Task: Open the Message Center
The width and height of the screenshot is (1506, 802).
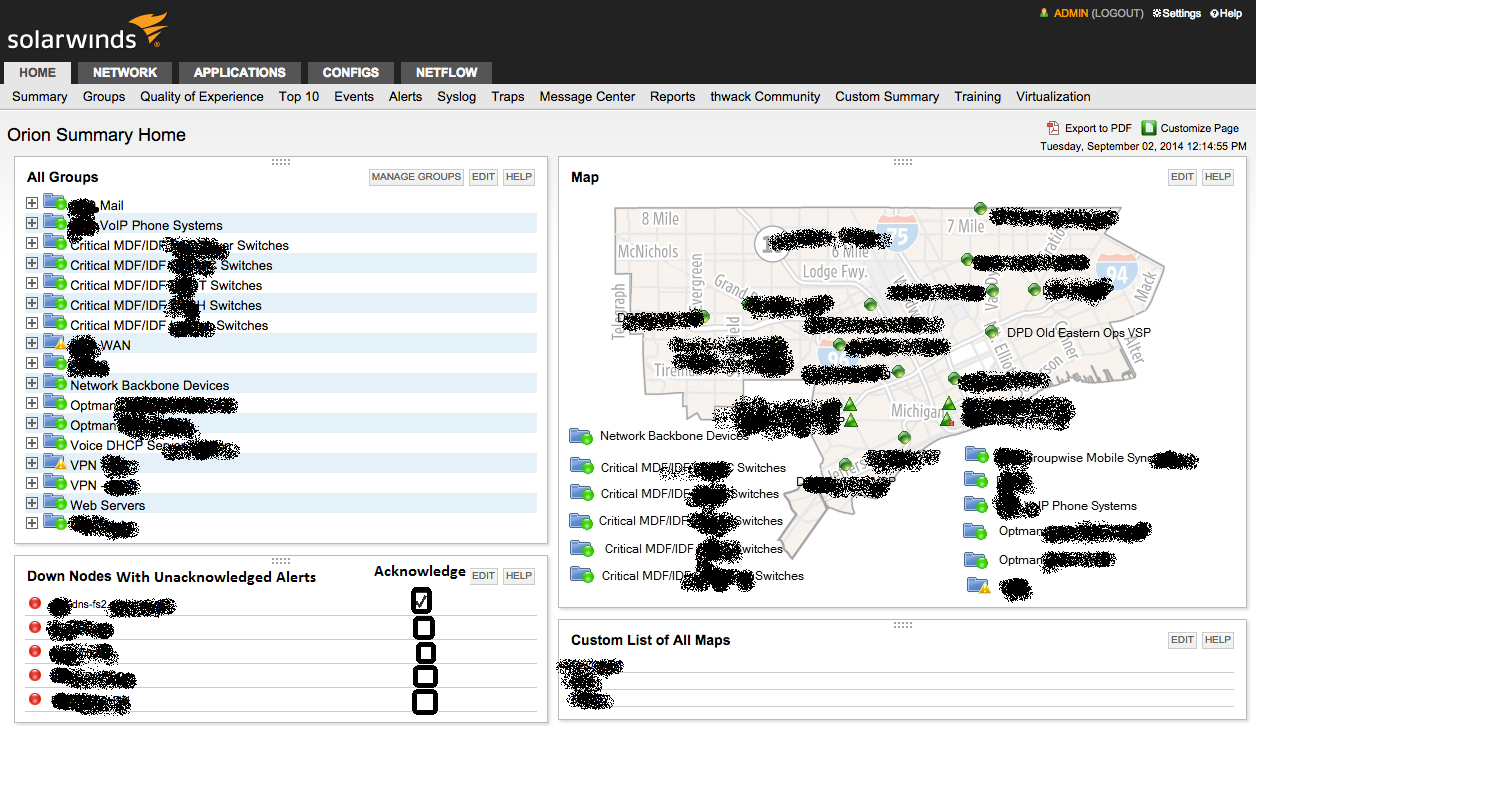Action: [587, 97]
